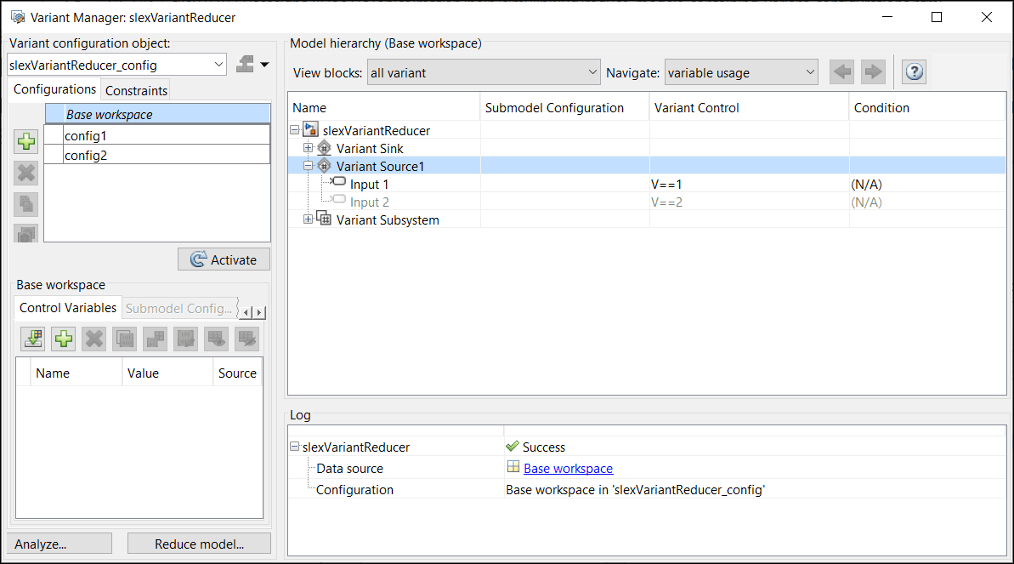
Task: Maximize the Variant Manager window
Action: (936, 17)
